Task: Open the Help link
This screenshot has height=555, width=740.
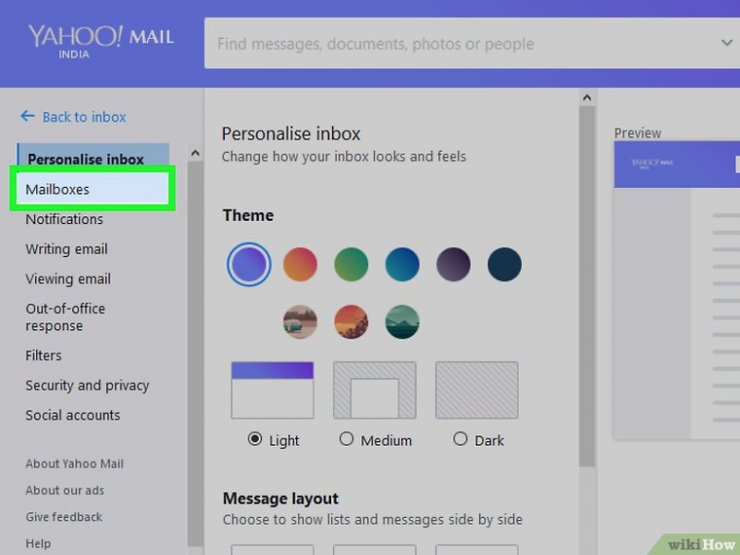Action: click(x=38, y=544)
